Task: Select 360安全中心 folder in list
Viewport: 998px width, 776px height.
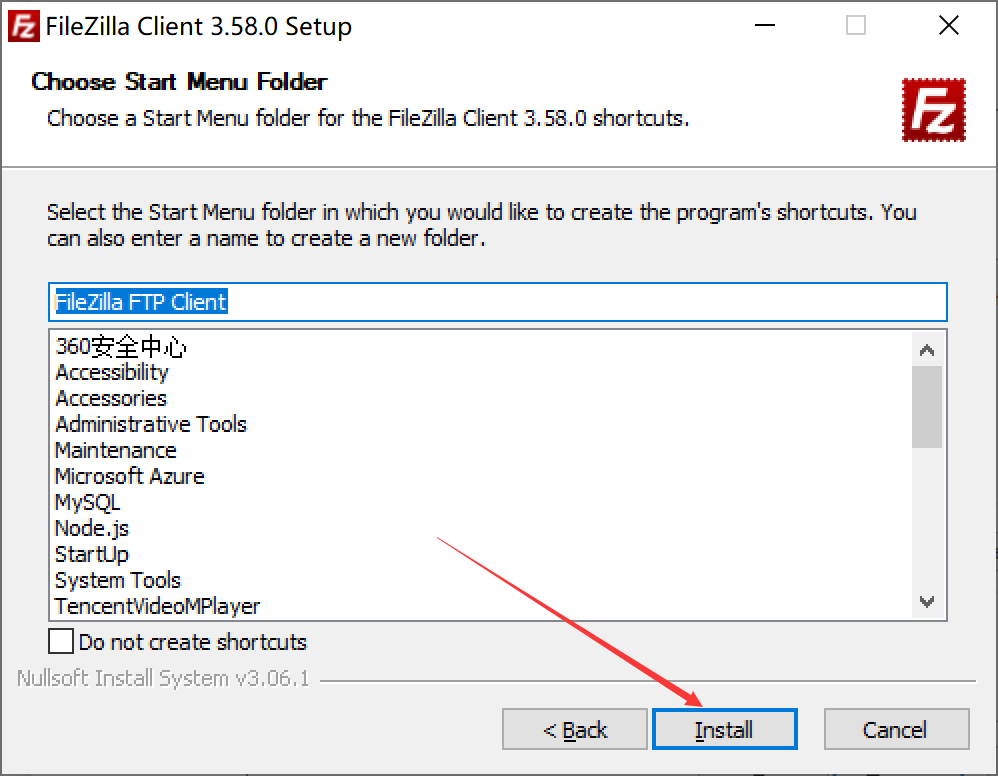Action: (x=121, y=346)
